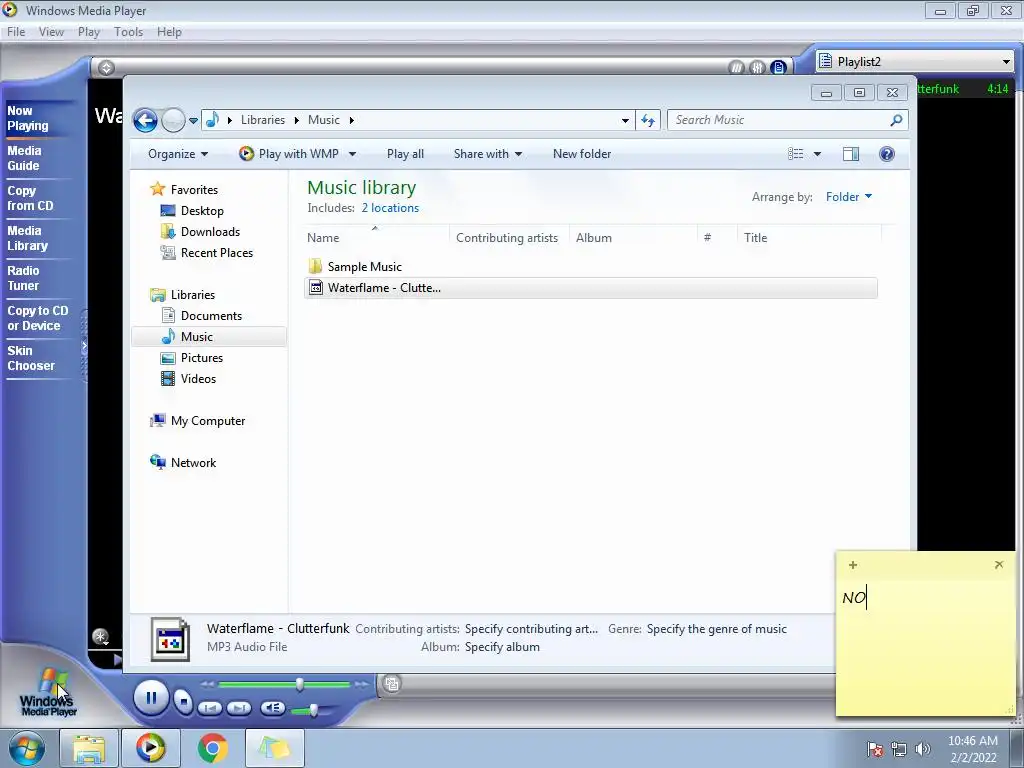Create a New folder
The height and width of the screenshot is (768, 1024).
pos(582,154)
